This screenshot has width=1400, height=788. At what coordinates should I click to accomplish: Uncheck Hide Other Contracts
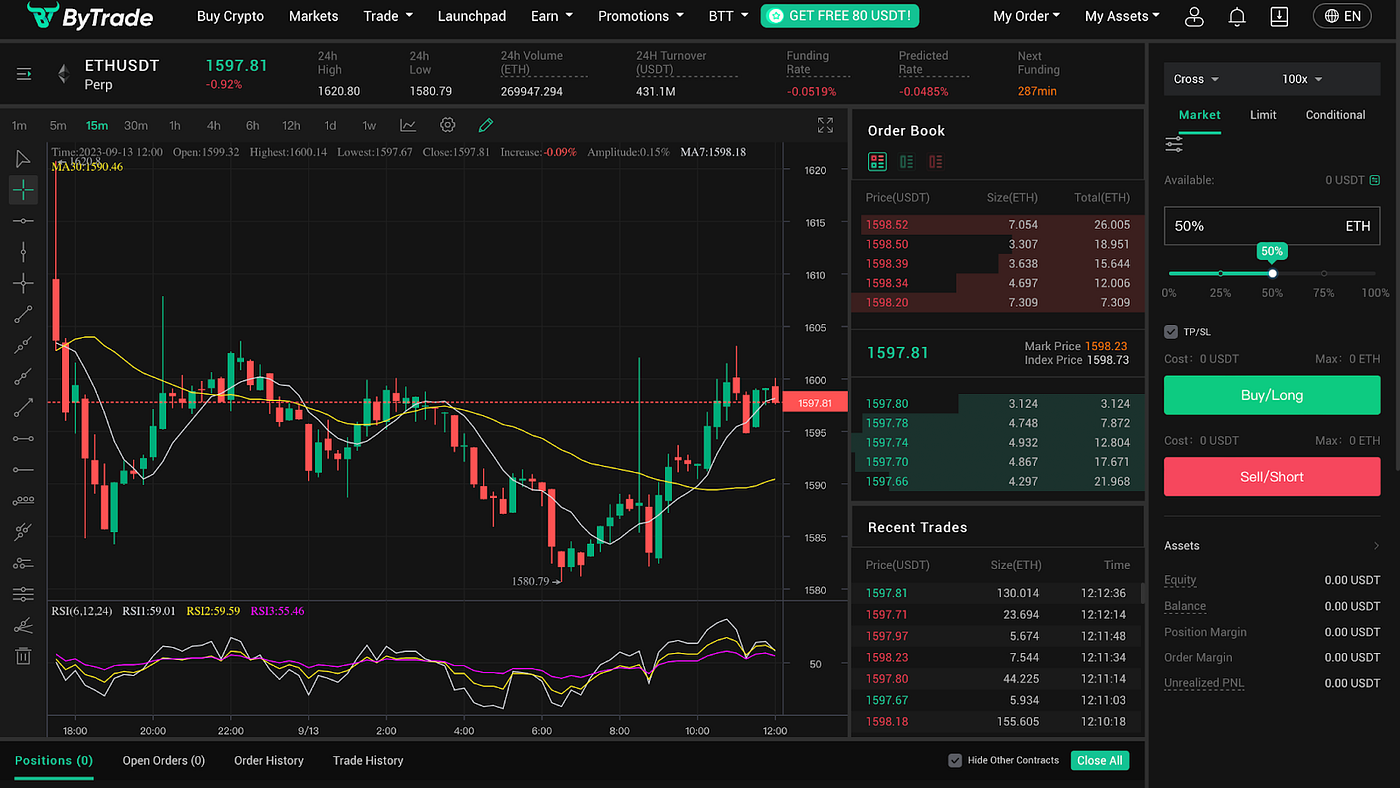point(955,760)
